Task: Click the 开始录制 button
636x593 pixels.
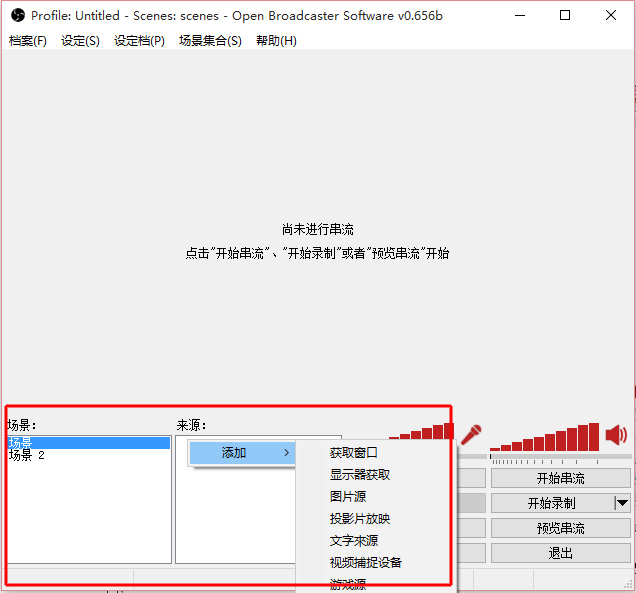Action: point(552,503)
